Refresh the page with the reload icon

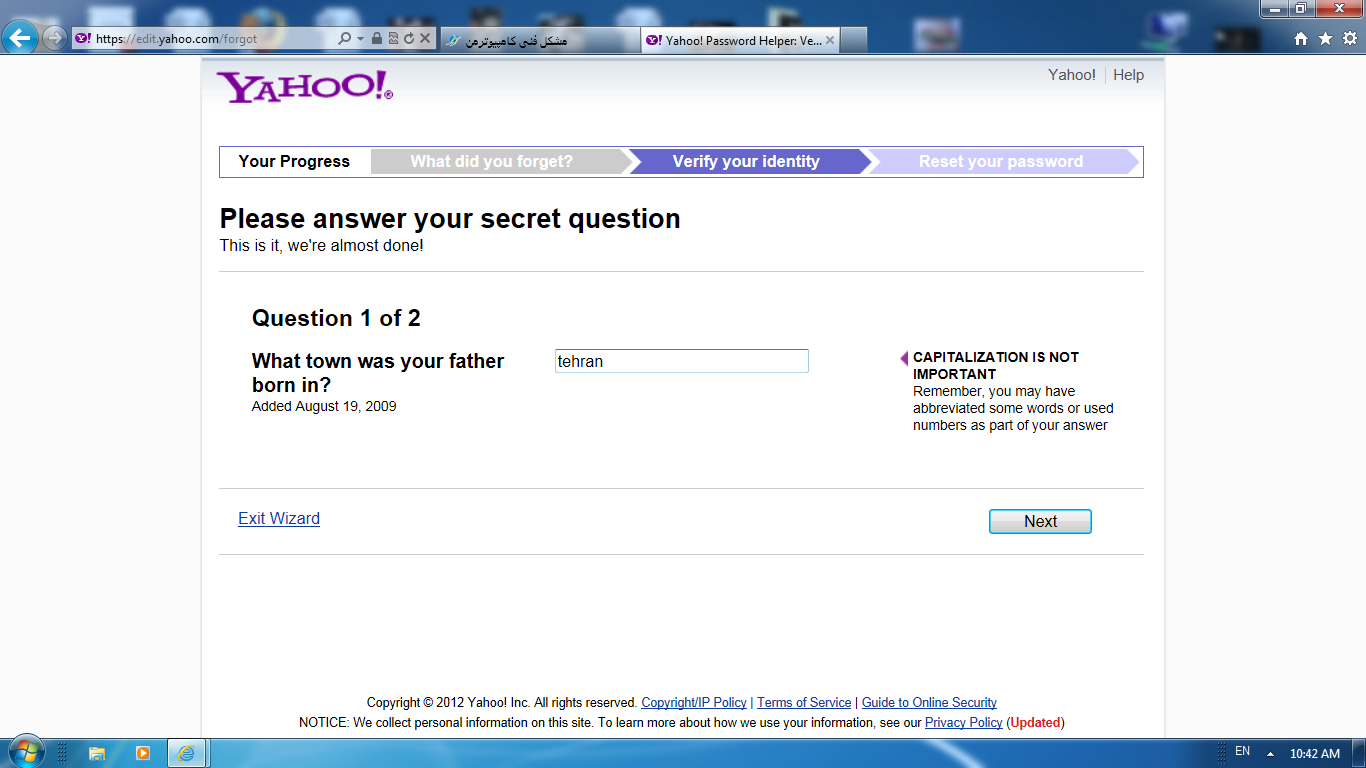409,39
